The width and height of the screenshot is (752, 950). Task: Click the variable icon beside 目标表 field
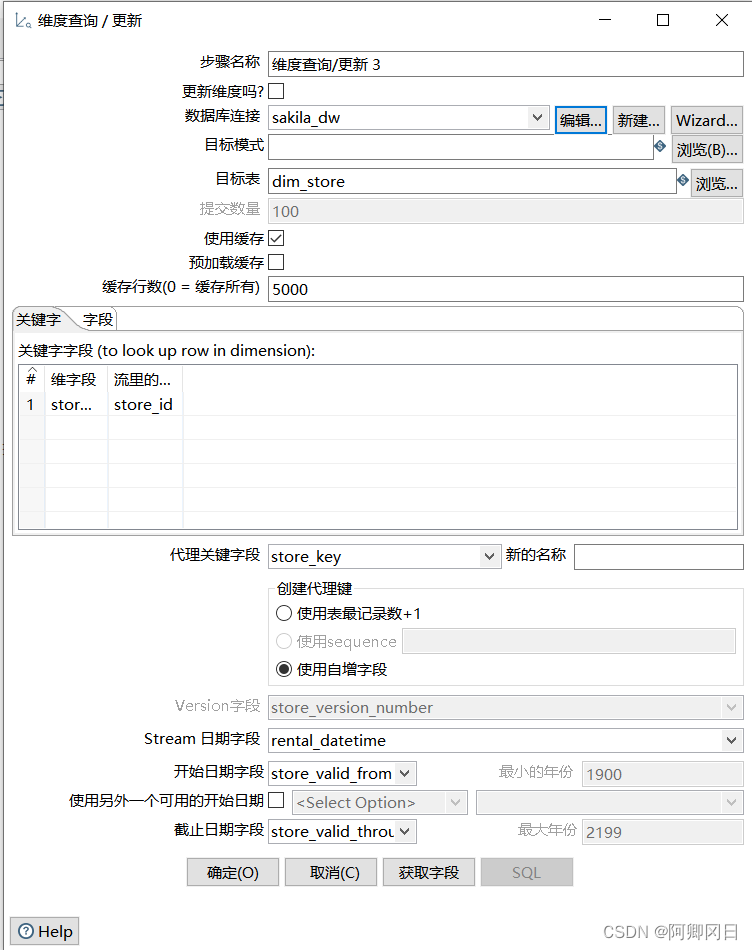[683, 181]
